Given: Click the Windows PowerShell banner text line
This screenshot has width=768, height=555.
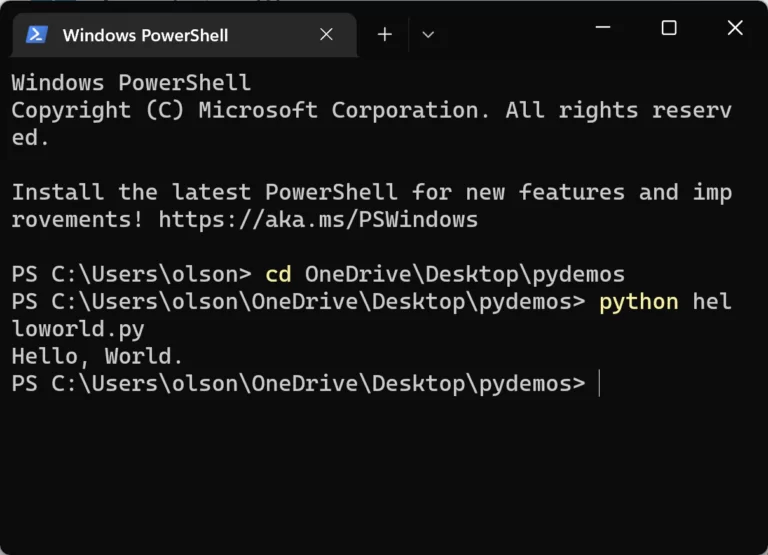Looking at the screenshot, I should [131, 82].
